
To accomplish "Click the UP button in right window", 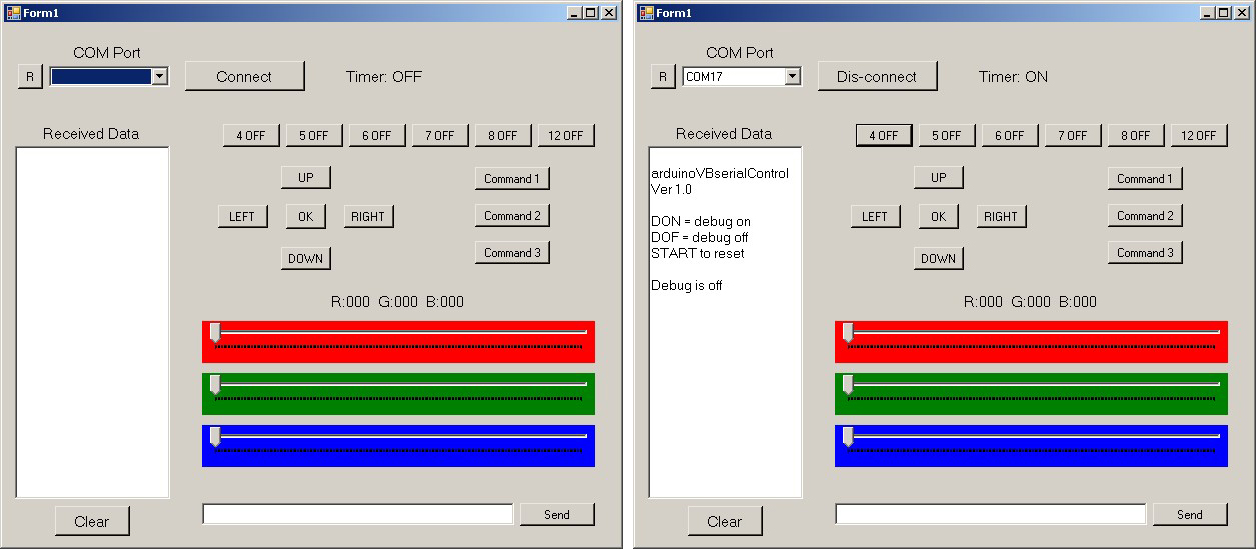I will pyautogui.click(x=939, y=177).
